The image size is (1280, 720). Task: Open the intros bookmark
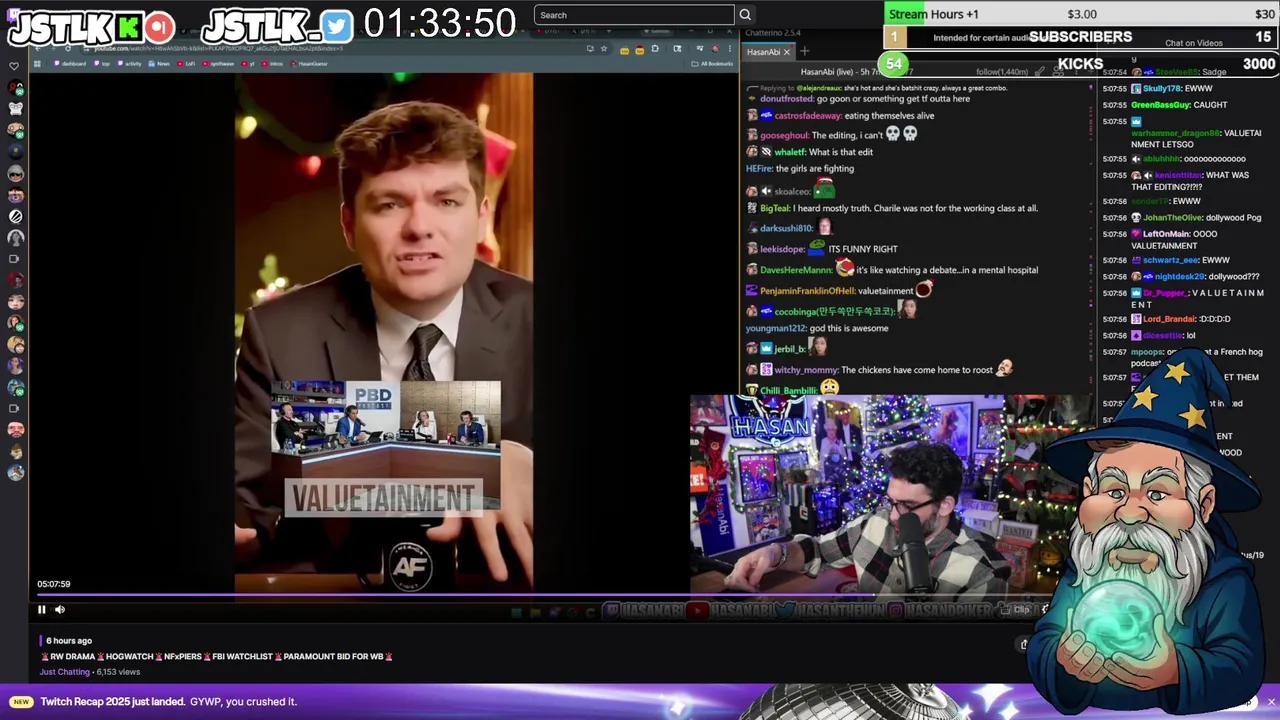click(273, 64)
